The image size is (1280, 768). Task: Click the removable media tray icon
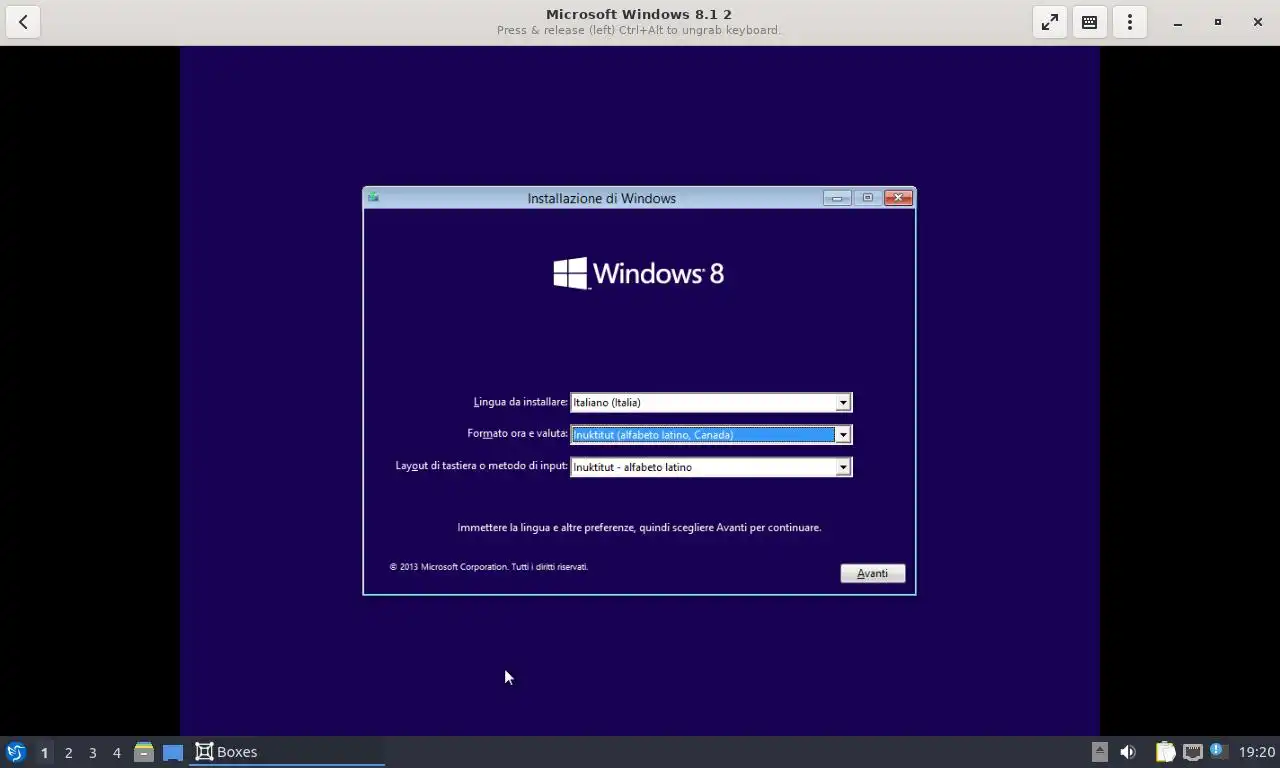(x=1099, y=752)
